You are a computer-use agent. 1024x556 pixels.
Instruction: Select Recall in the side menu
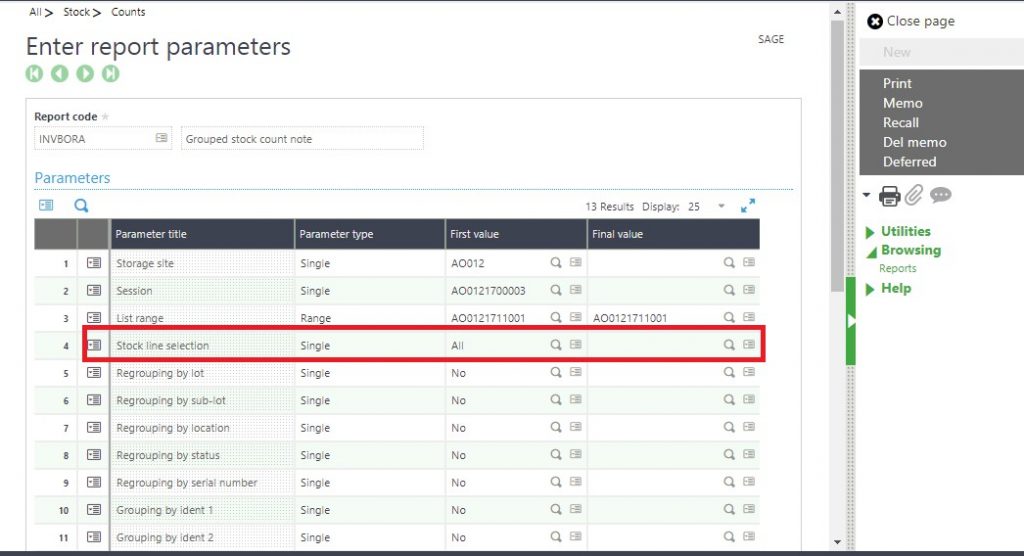click(x=900, y=122)
